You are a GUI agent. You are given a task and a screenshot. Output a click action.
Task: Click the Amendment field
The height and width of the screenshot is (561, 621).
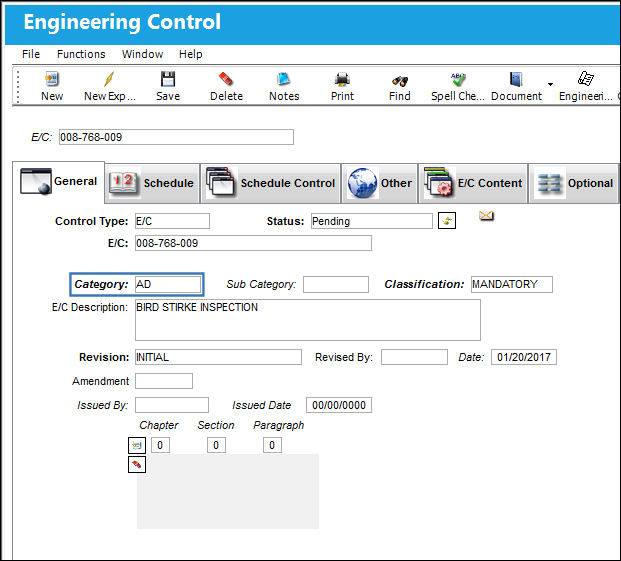click(x=164, y=381)
